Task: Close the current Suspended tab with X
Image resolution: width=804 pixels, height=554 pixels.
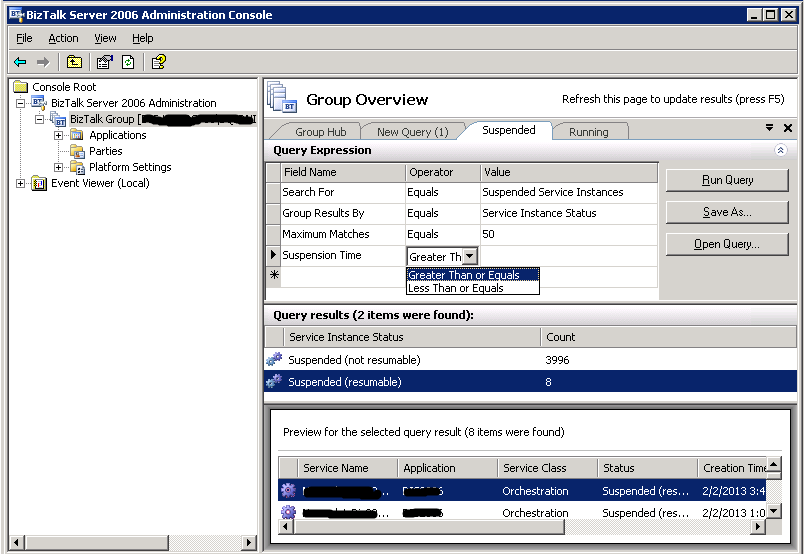Action: pos(788,128)
